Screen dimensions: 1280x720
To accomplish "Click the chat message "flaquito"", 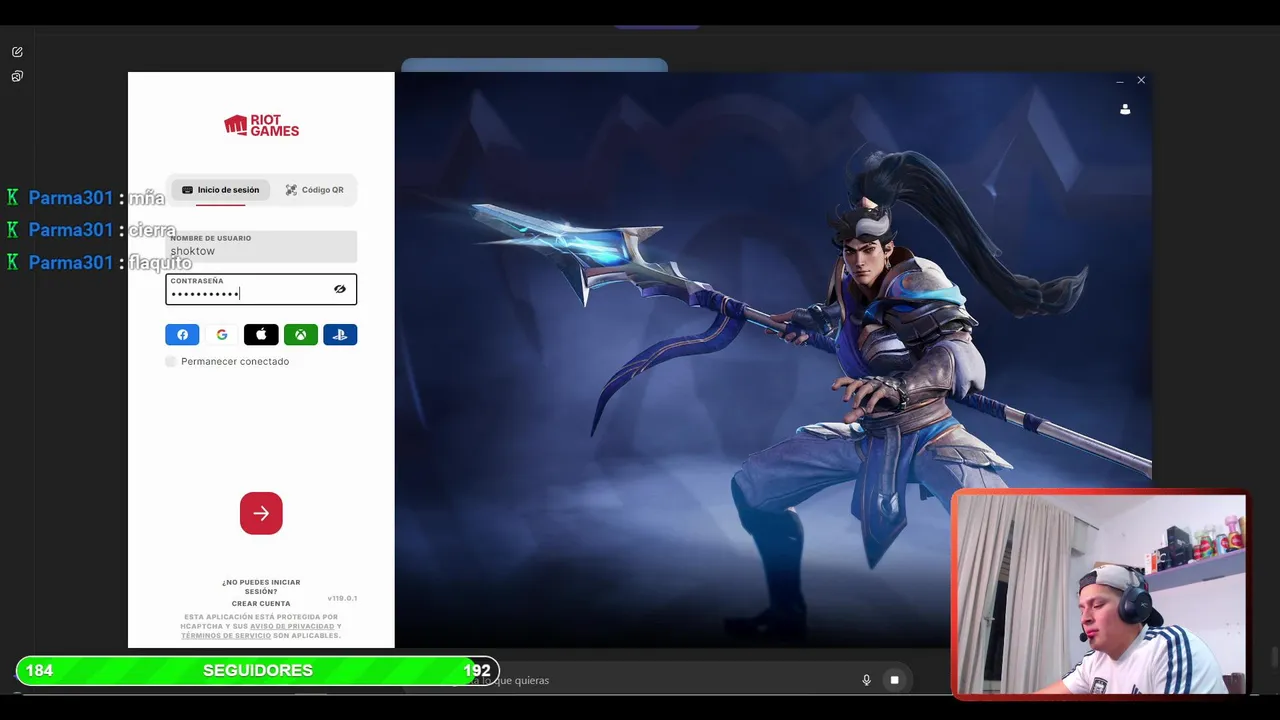I will point(160,263).
